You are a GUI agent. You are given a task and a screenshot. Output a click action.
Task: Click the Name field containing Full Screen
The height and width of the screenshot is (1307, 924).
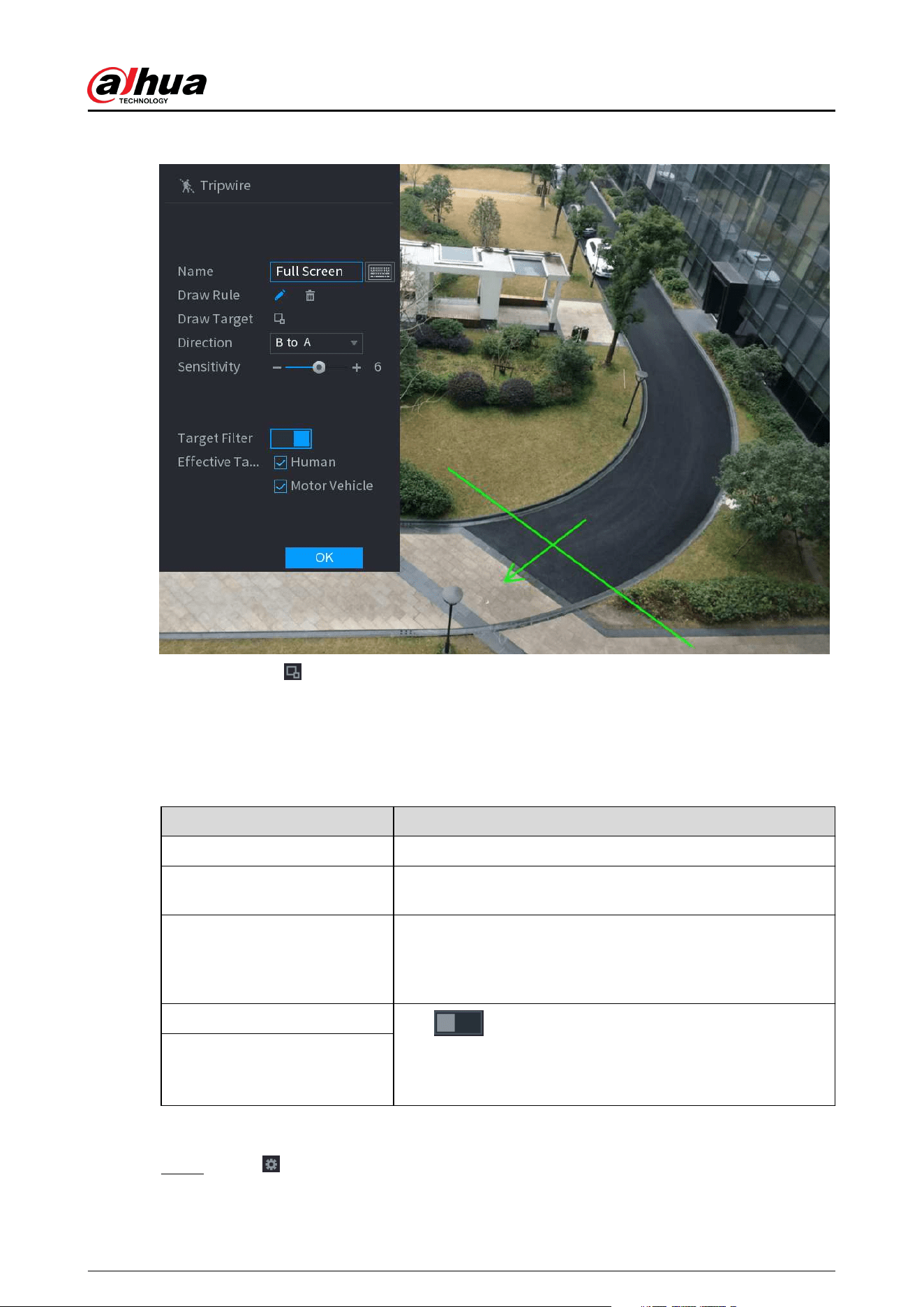[316, 272]
